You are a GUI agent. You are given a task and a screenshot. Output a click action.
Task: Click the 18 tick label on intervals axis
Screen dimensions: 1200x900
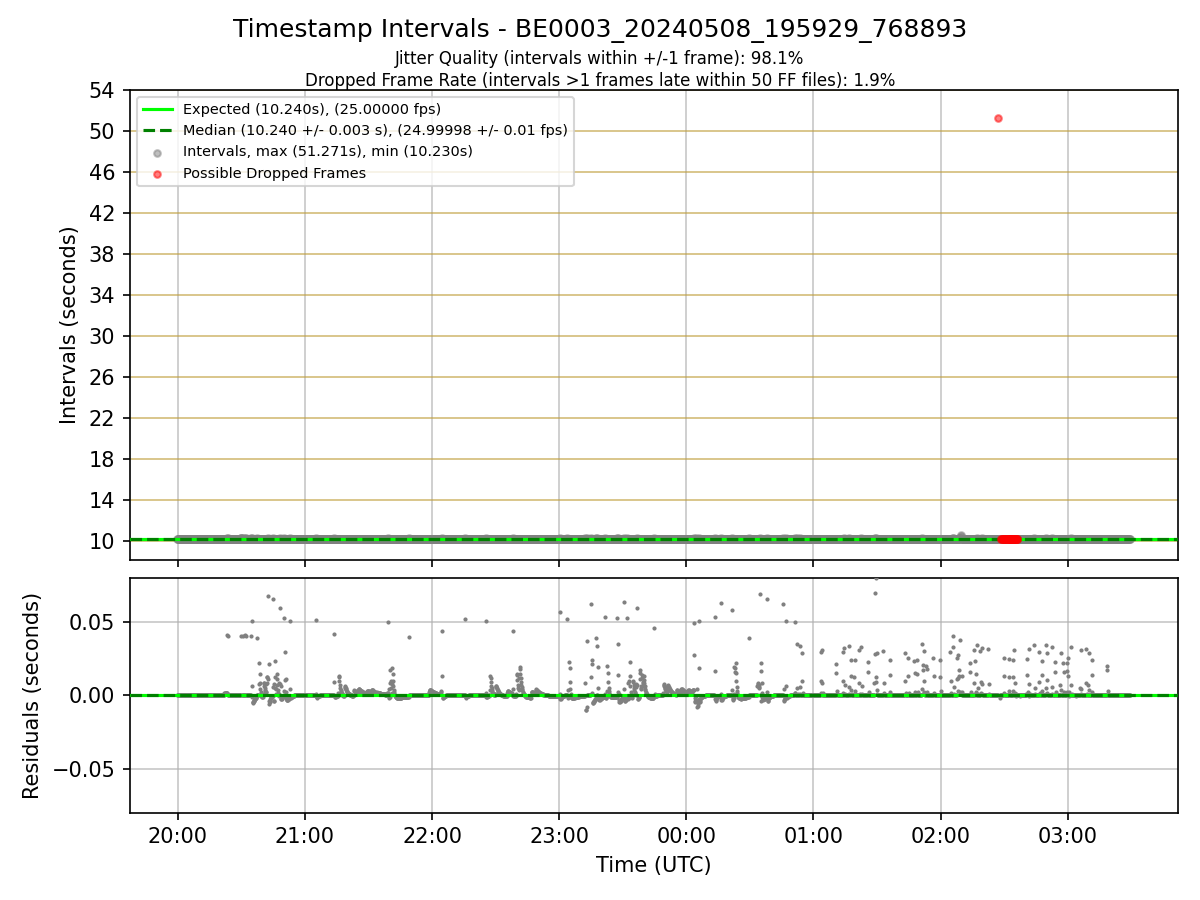pyautogui.click(x=104, y=459)
